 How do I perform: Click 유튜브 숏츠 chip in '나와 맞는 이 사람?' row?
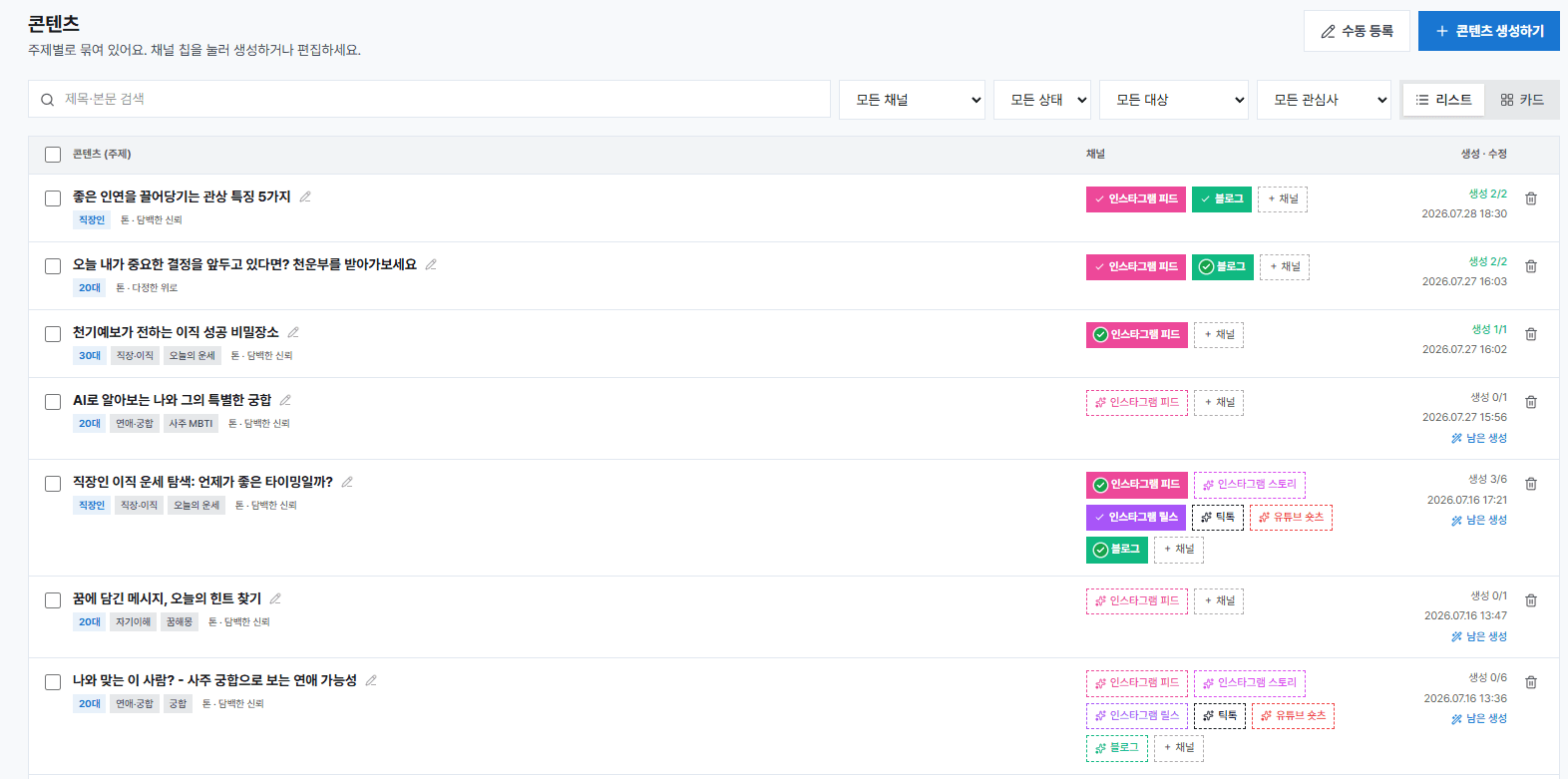point(1293,715)
